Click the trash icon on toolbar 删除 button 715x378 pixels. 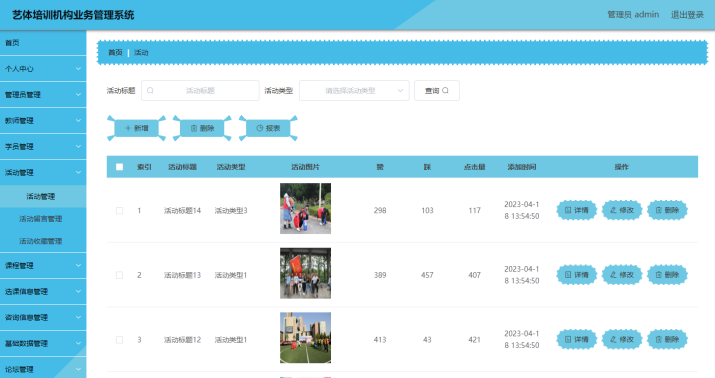point(194,128)
